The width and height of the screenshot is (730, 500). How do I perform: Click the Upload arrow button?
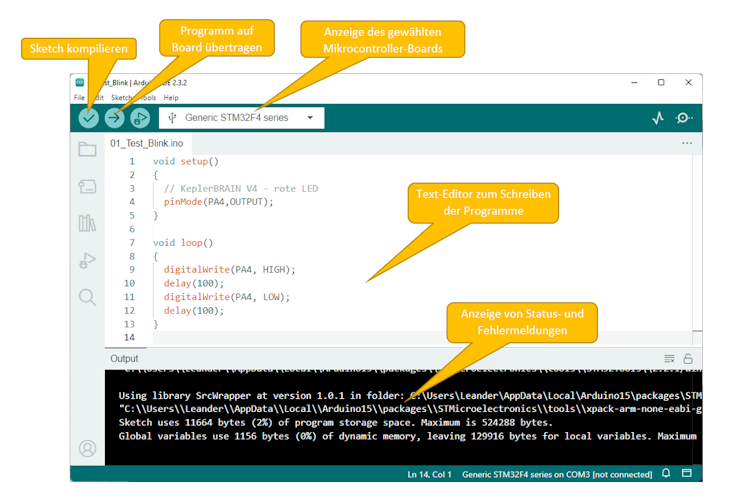coord(114,118)
